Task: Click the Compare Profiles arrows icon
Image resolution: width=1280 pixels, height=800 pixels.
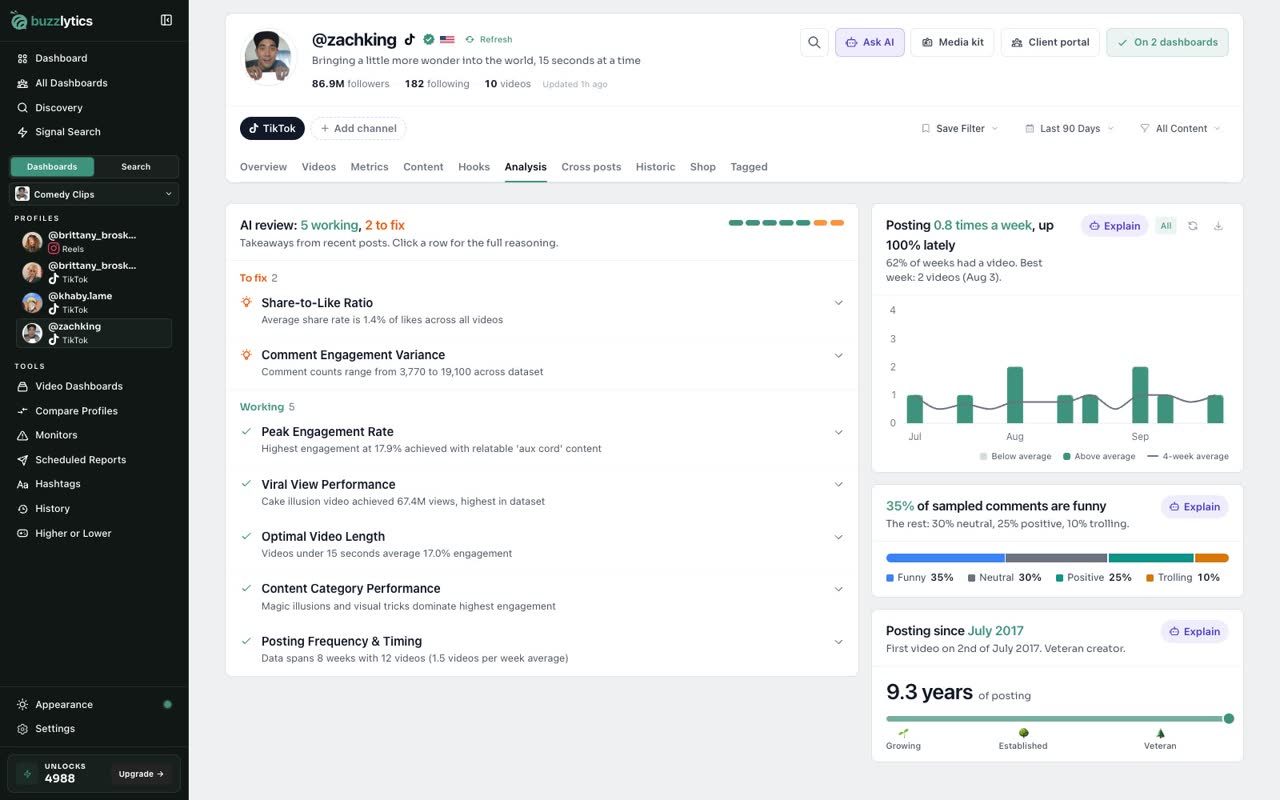Action: [x=23, y=411]
